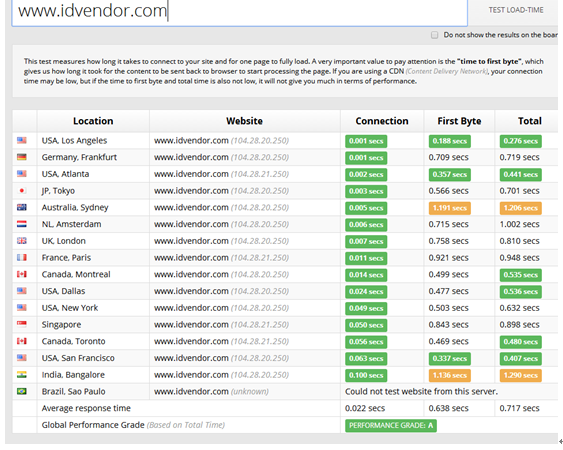Click 'Global Performance Grade' row label

click(93, 425)
